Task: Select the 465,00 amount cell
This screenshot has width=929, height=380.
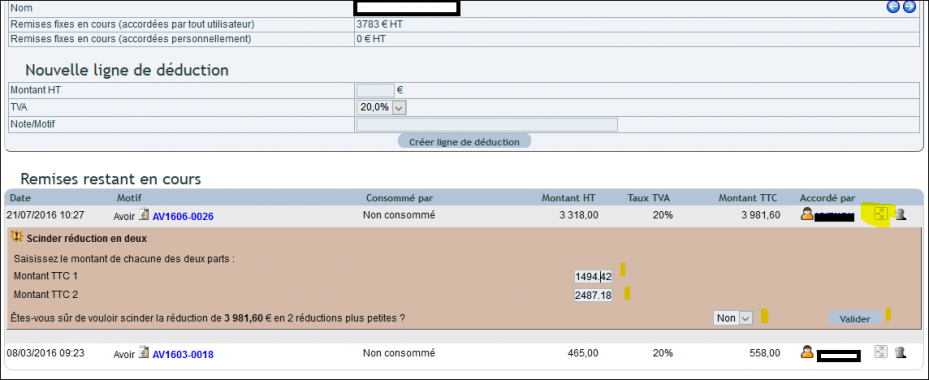Action: coord(583,353)
